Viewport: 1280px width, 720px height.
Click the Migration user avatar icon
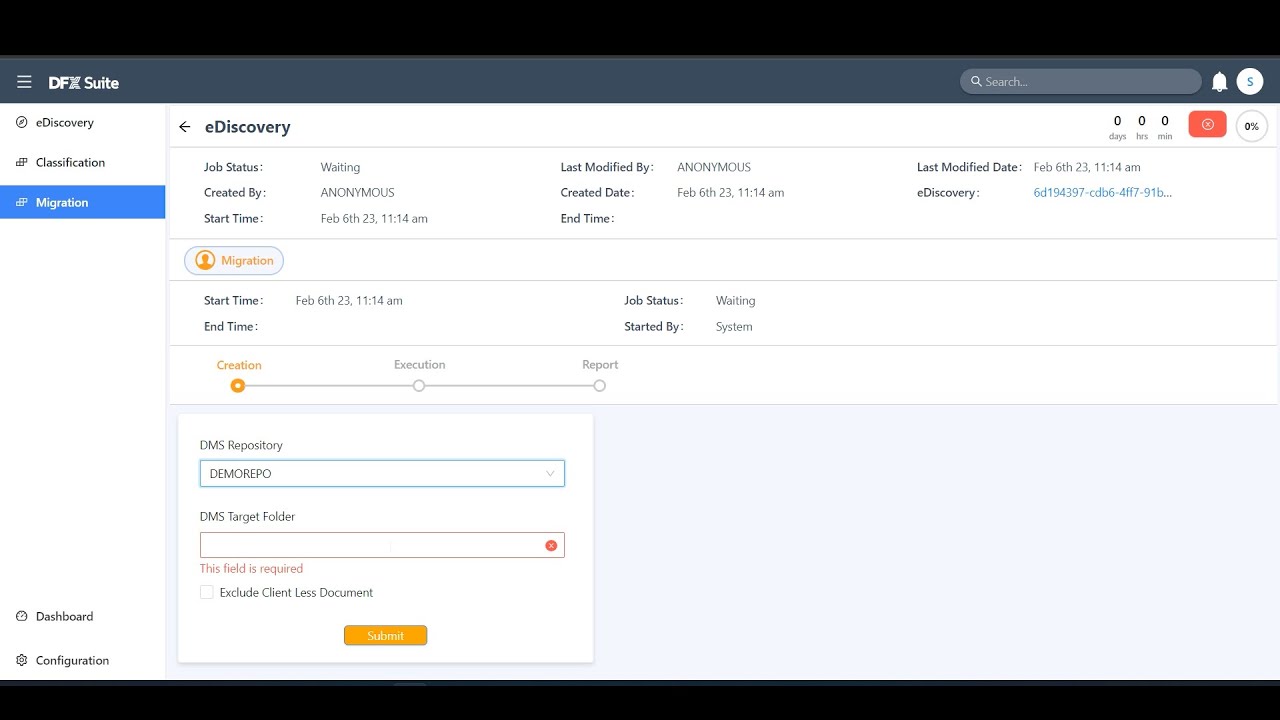205,261
